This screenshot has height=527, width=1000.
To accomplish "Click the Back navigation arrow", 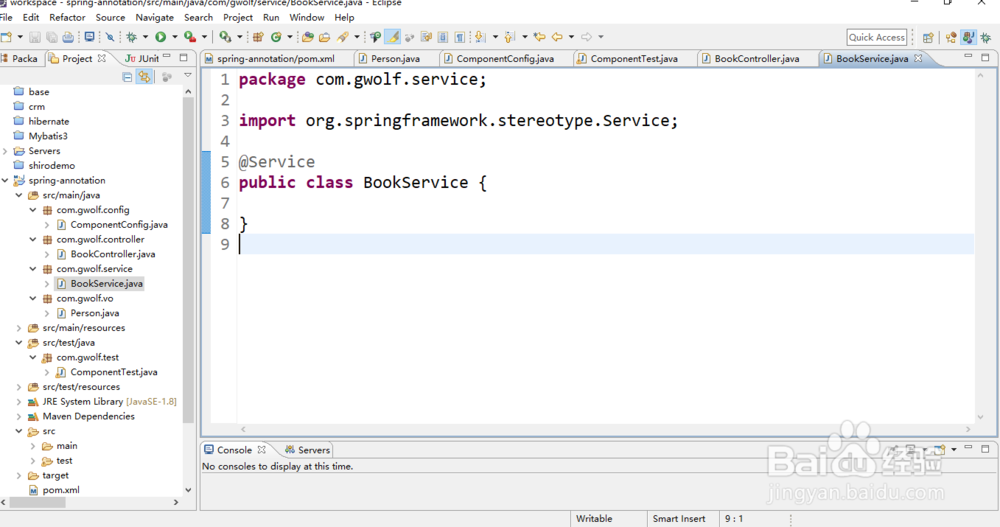I will (557, 37).
